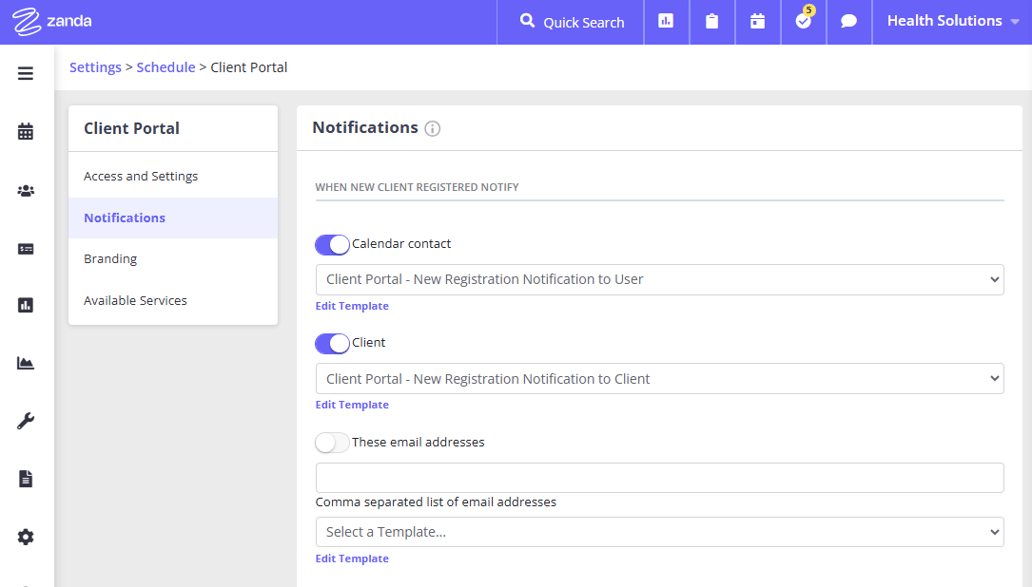Enable the These email addresses toggle
Image resolution: width=1032 pixels, height=587 pixels.
coord(331,442)
